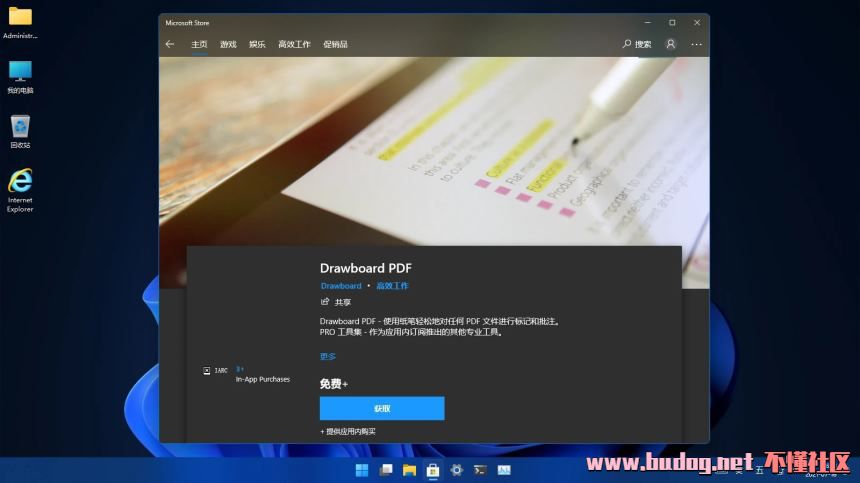This screenshot has height=483, width=860.
Task: Open File Explorer in the taskbar
Action: coord(409,470)
